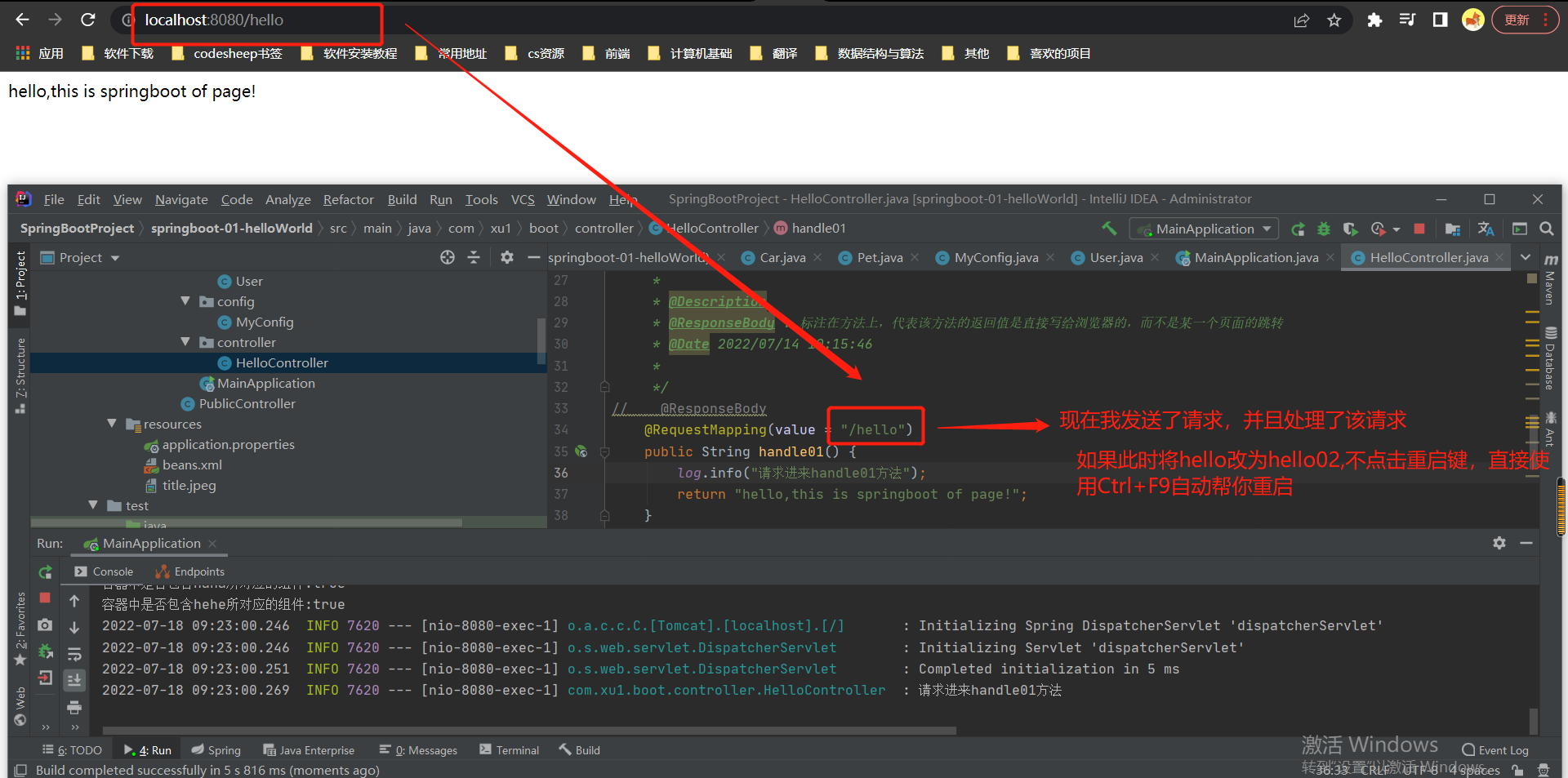Open the VCS menu
The image size is (1568, 778).
pos(523,199)
